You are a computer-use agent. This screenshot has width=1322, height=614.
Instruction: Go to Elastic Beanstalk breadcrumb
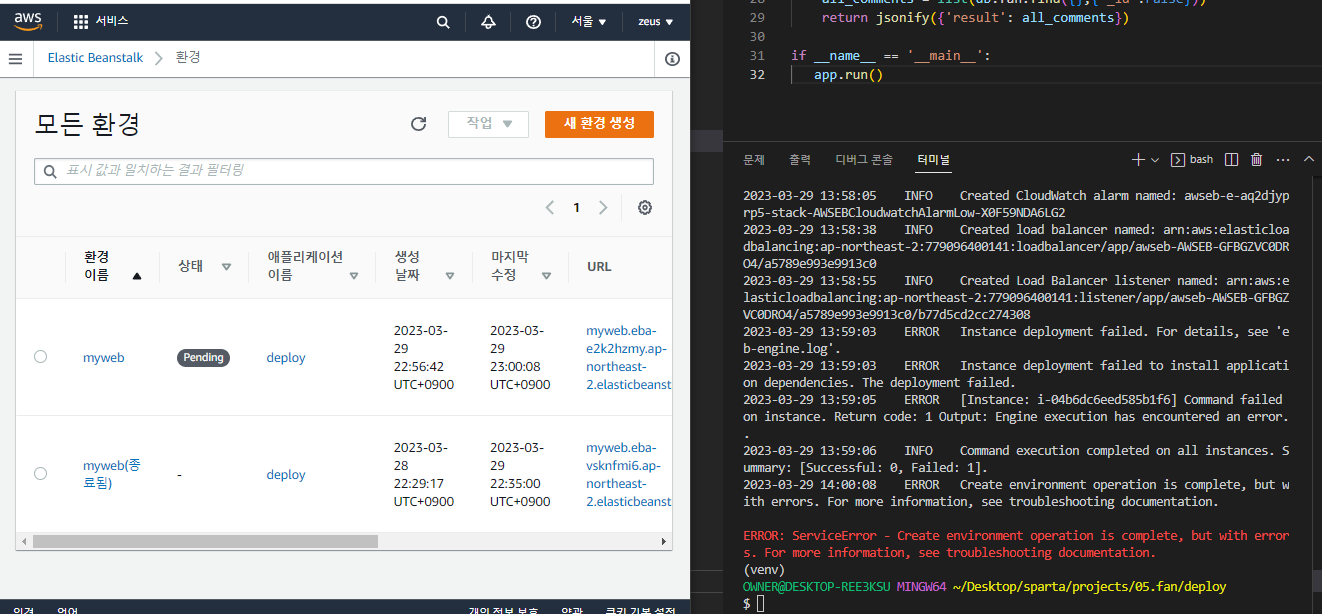tap(95, 58)
